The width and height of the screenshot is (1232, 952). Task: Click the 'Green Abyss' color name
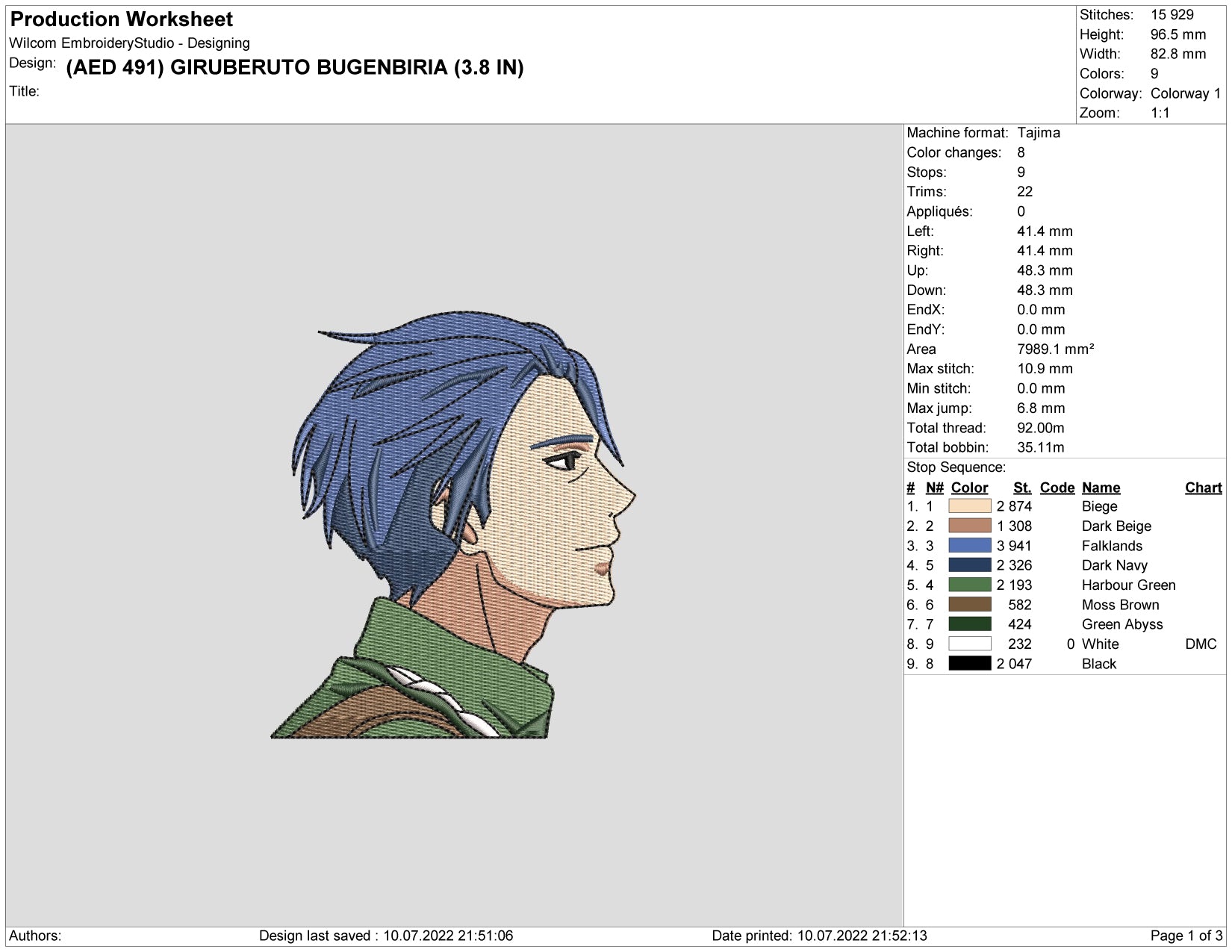1121,624
